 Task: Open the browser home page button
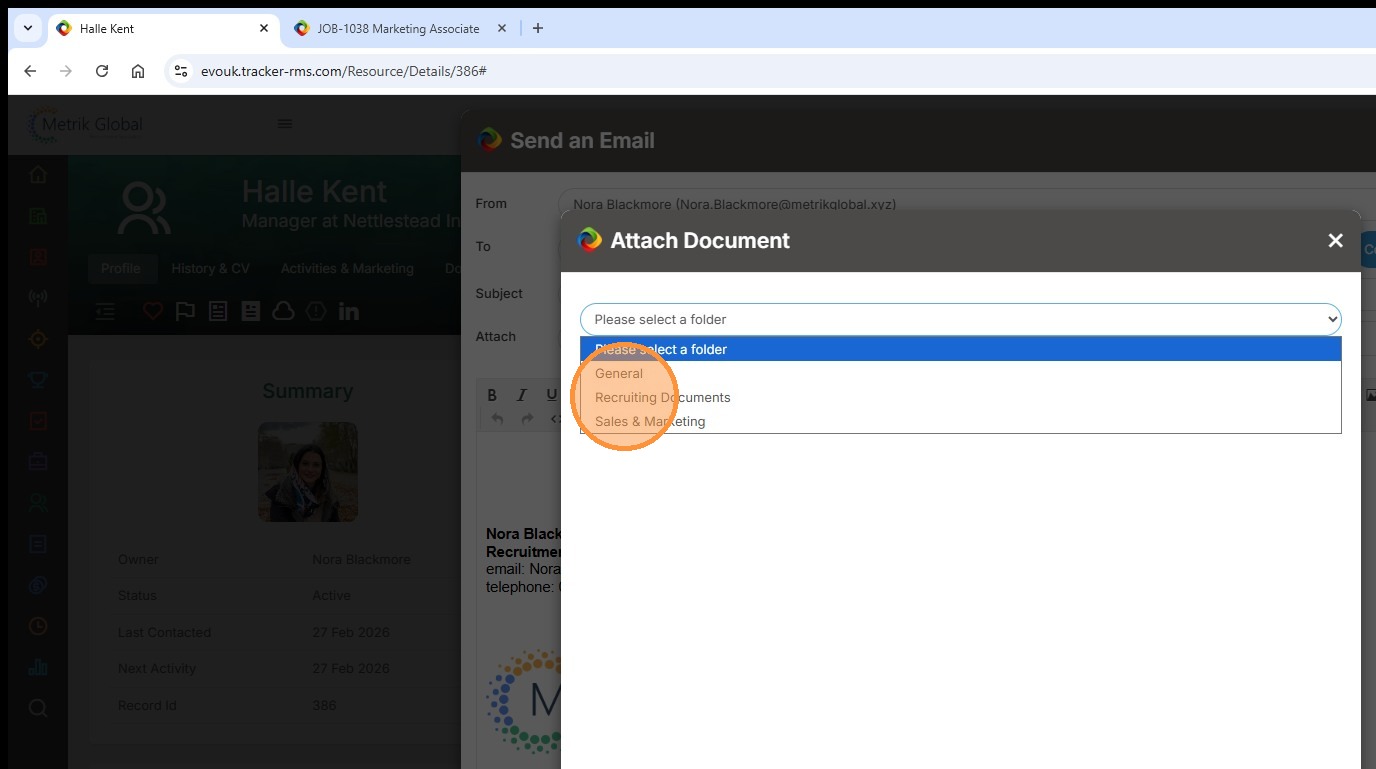click(x=138, y=71)
